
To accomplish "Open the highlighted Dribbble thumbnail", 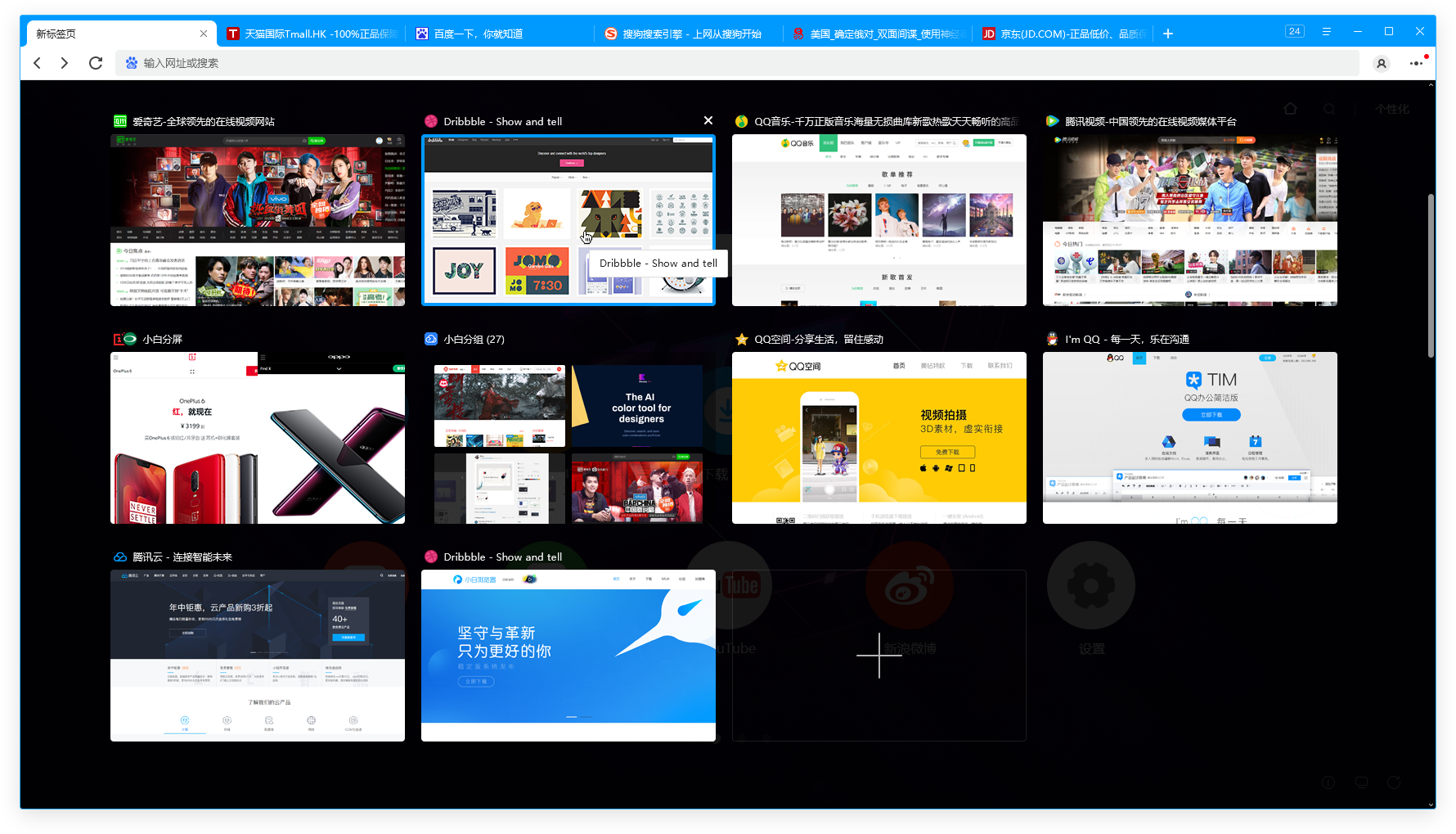I will pos(568,220).
